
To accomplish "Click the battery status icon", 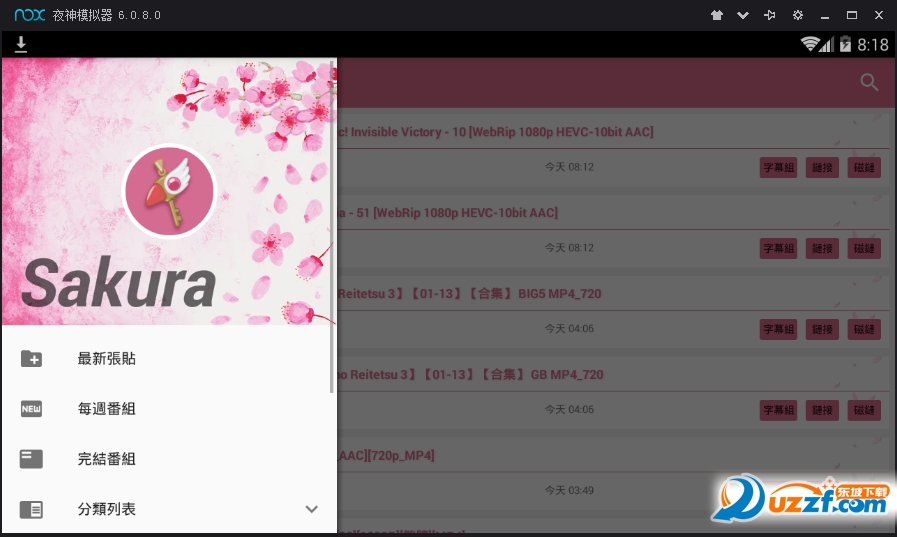I will [846, 44].
